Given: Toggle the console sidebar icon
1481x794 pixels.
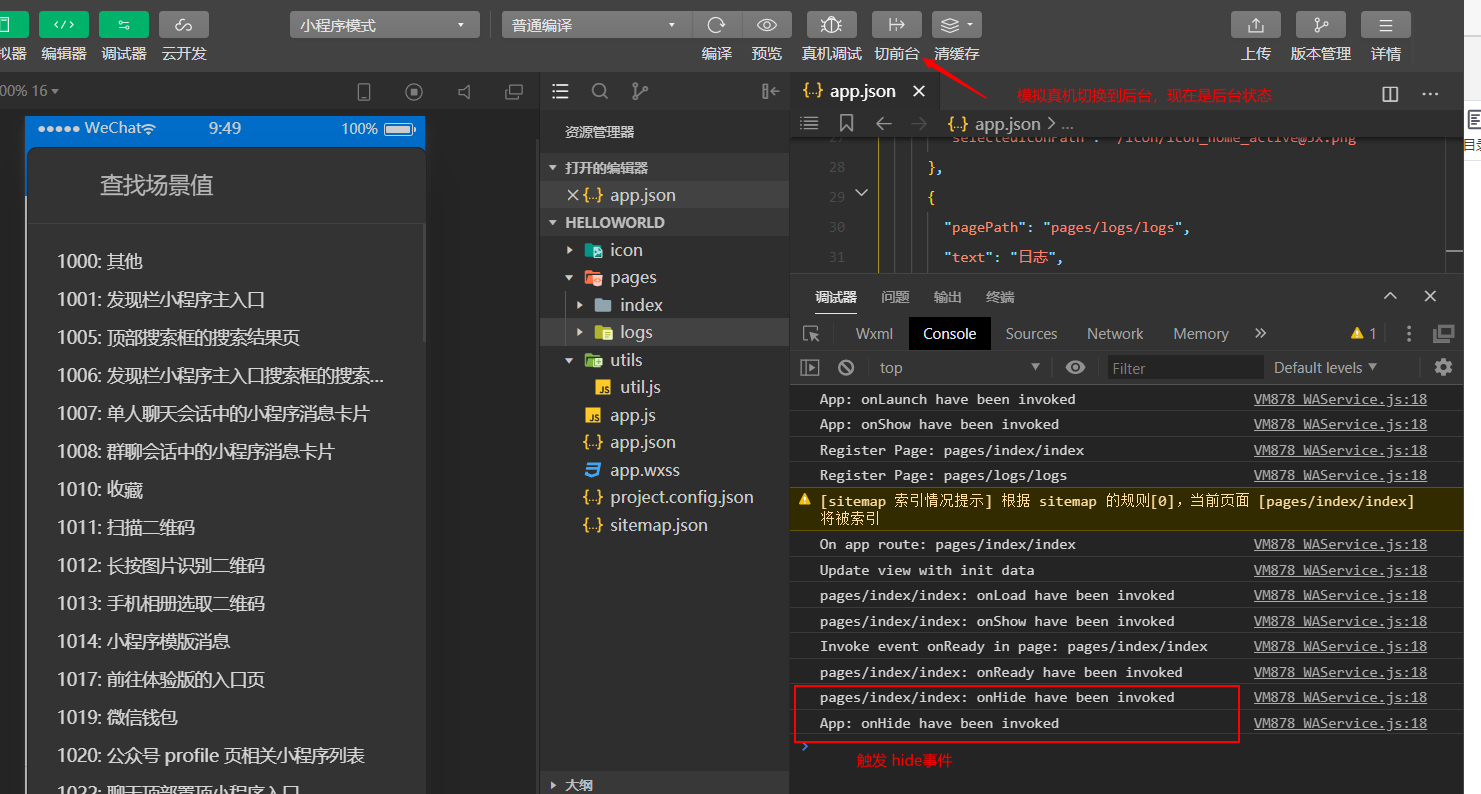Looking at the screenshot, I should point(810,368).
